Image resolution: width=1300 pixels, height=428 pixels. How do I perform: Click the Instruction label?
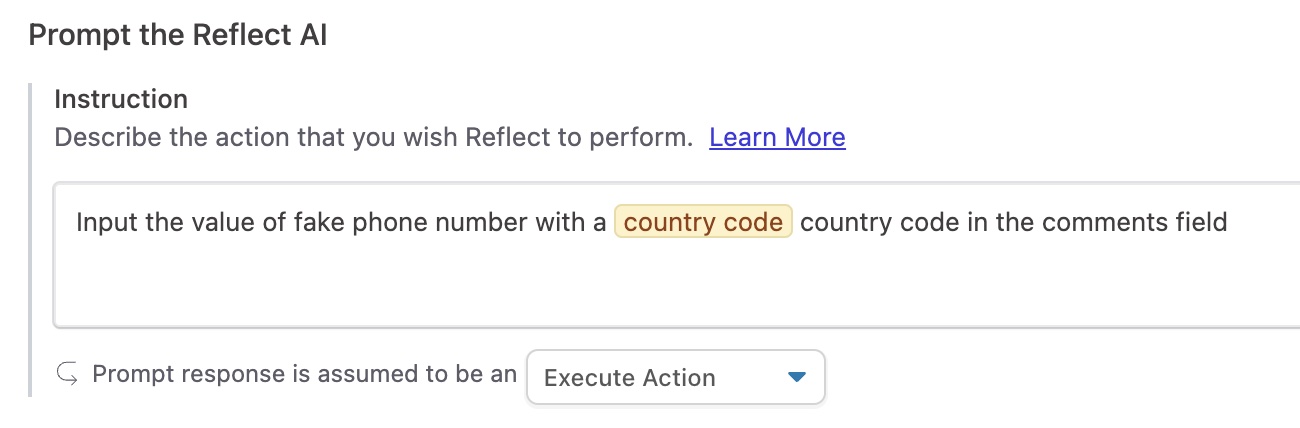[x=121, y=99]
